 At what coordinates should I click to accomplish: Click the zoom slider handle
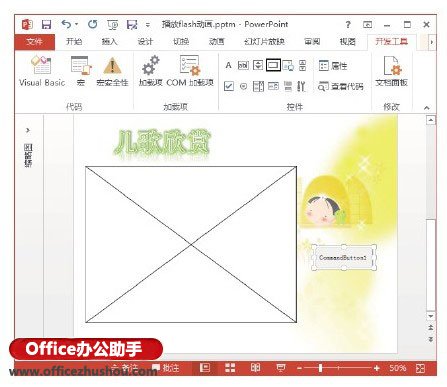320,368
